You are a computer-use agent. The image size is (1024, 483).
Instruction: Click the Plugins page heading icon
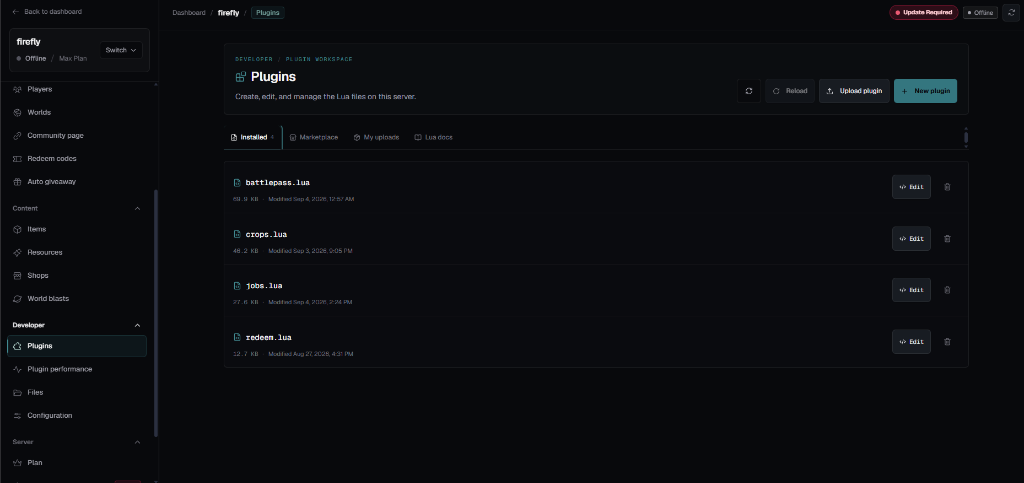point(240,77)
